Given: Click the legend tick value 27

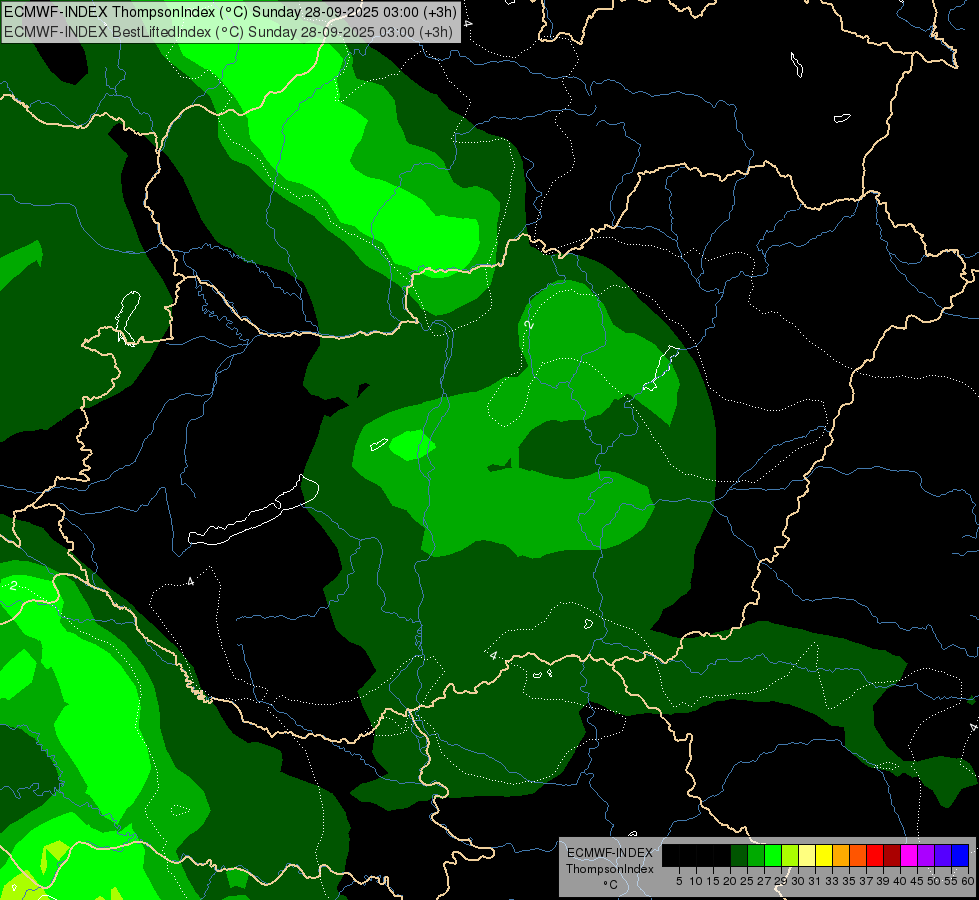Looking at the screenshot, I should 764,881.
